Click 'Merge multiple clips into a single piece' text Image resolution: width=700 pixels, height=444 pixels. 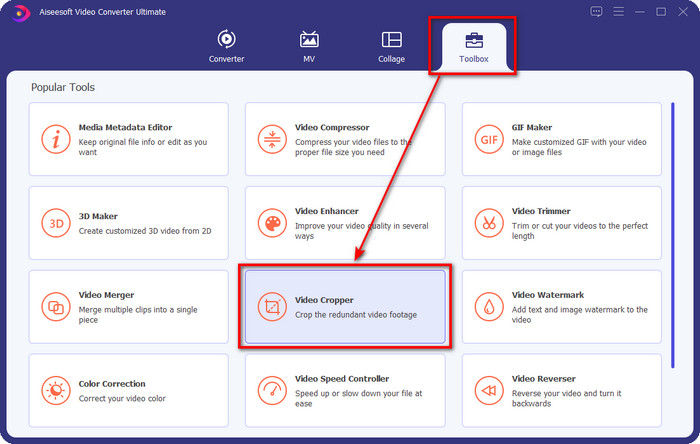pyautogui.click(x=138, y=315)
